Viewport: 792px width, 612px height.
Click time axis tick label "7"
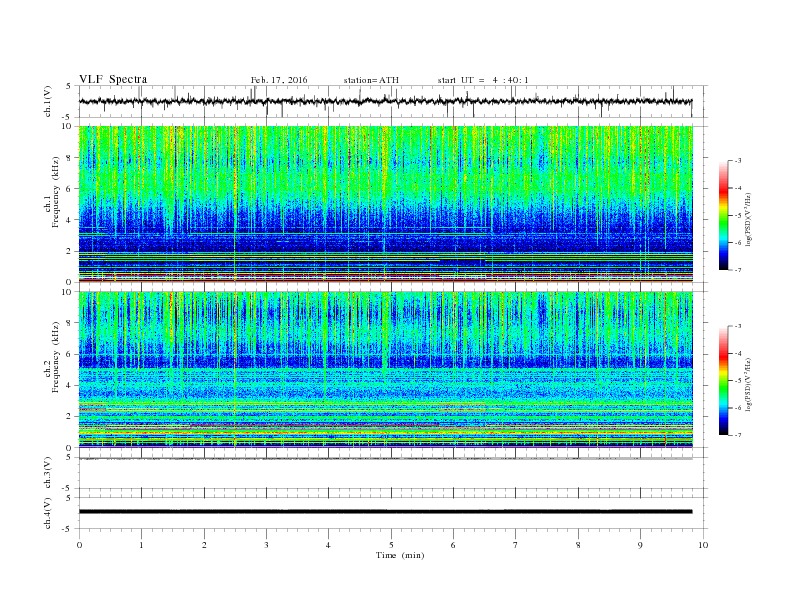(516, 545)
